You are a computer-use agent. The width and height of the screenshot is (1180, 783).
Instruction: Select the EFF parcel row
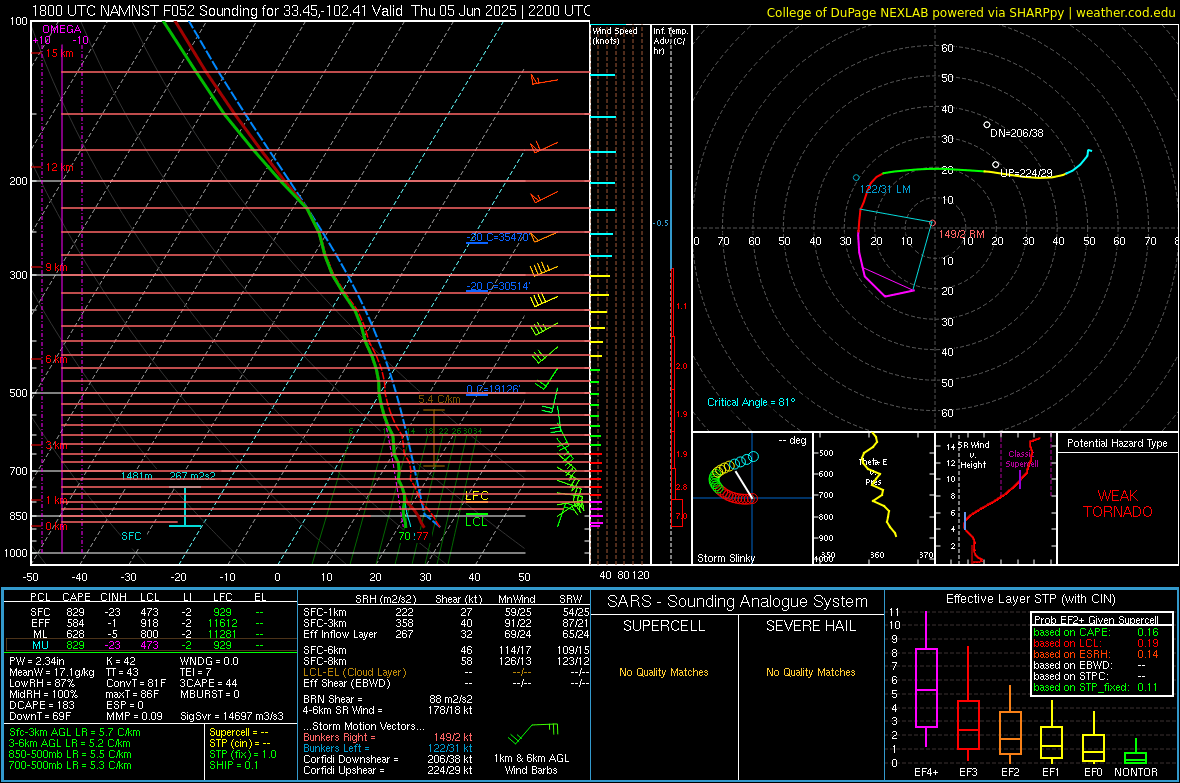click(x=149, y=623)
